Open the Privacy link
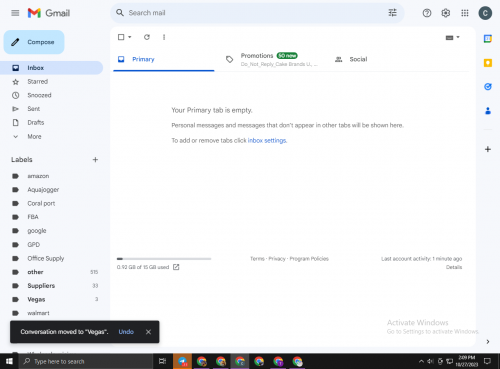Viewport: 500px width, 369px height. pyautogui.click(x=277, y=259)
